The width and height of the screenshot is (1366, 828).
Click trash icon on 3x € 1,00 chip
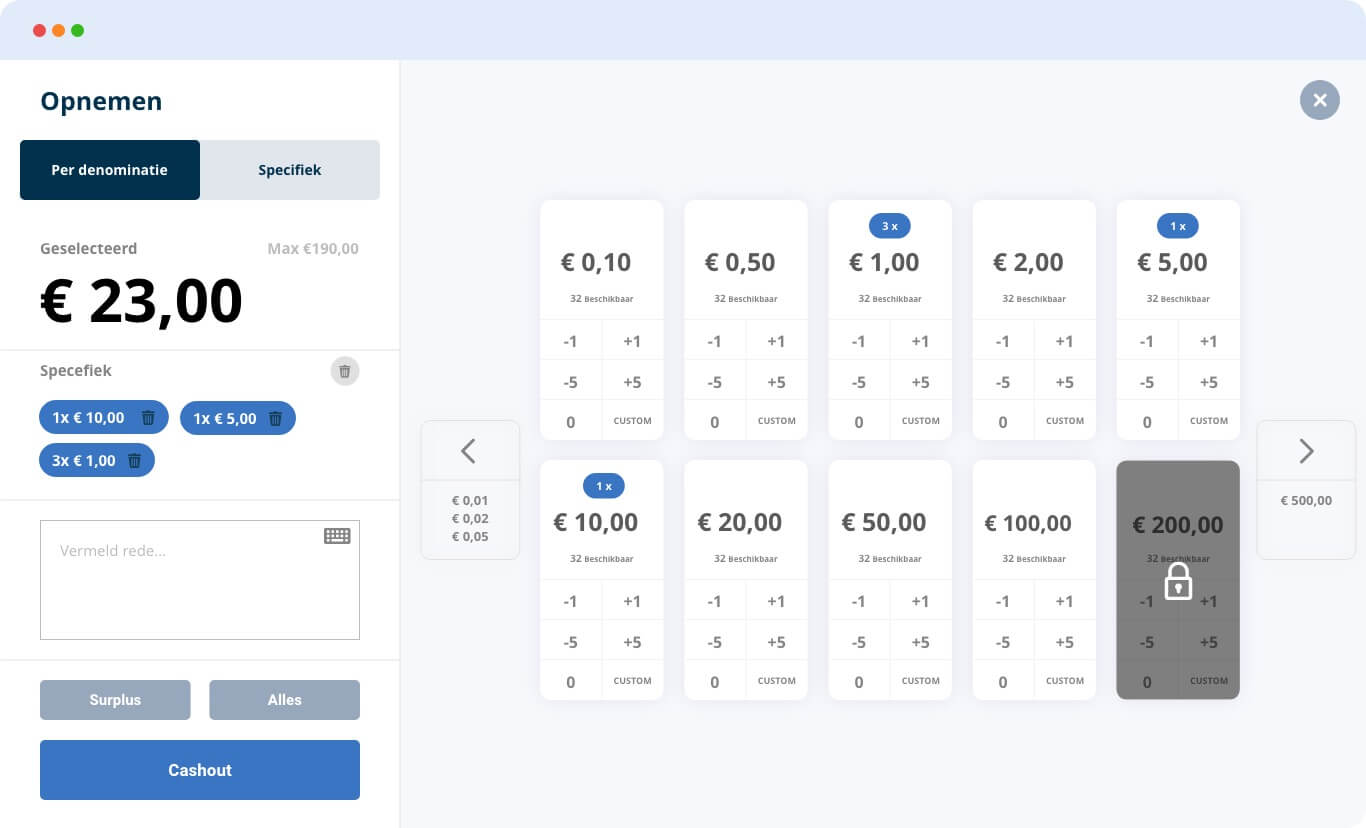[x=135, y=461]
